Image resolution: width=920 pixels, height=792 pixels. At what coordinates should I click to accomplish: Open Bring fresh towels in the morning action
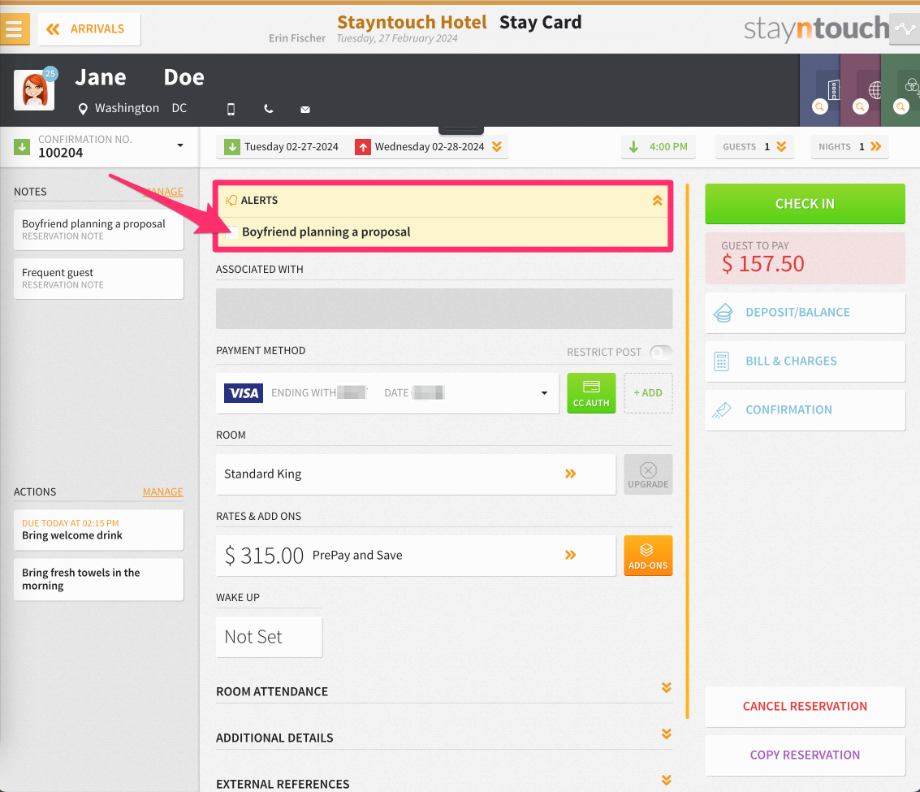coord(99,579)
